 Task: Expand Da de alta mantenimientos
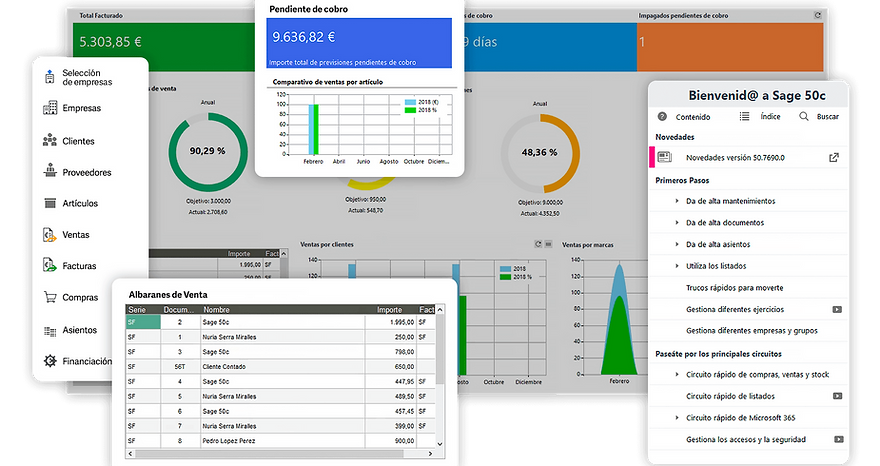tap(676, 201)
